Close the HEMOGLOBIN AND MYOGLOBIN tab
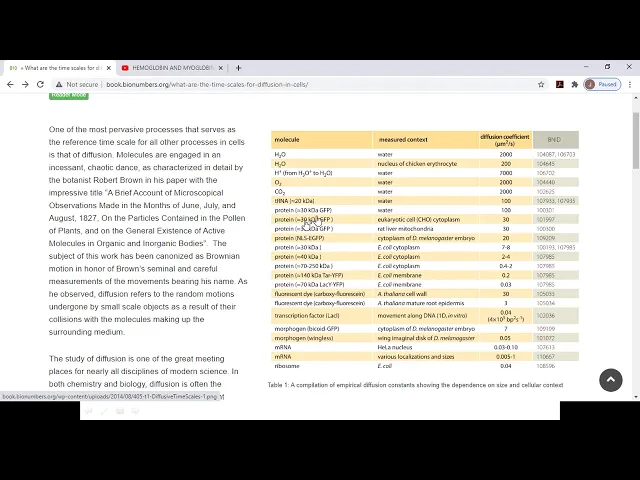640x480 pixels. (220, 68)
